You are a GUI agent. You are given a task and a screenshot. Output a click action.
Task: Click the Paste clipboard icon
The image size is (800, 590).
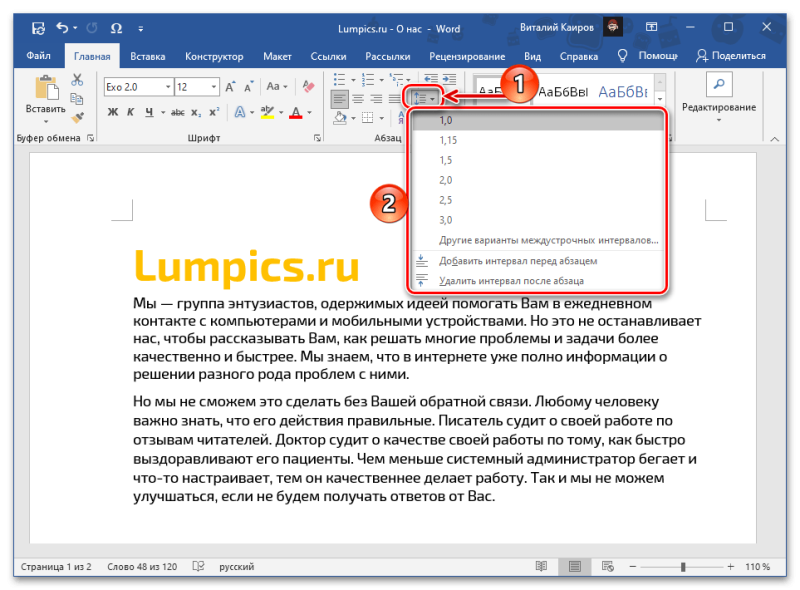coord(46,87)
